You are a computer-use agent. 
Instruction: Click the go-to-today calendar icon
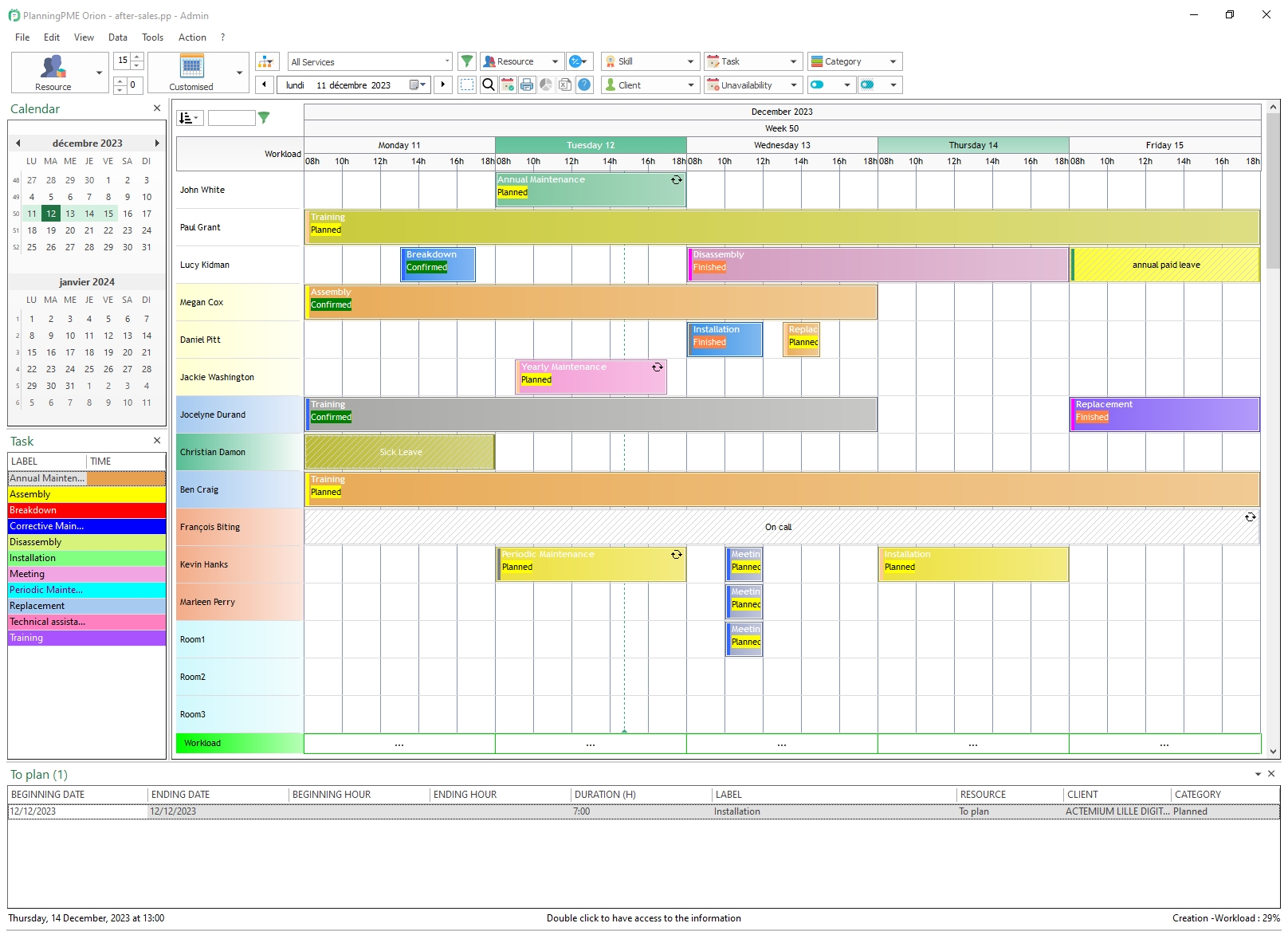pos(508,84)
